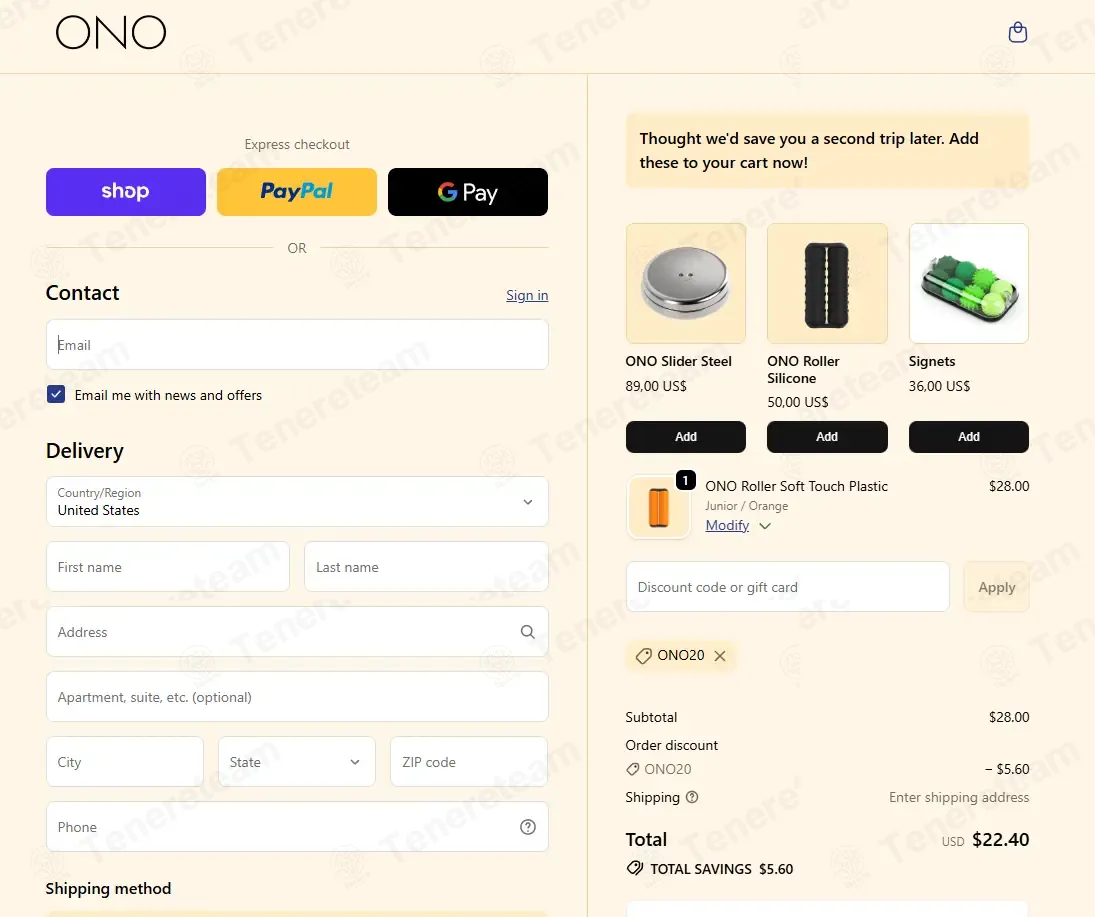Screen dimensions: 1095x917
Task: Click the ONO logo
Action: click(x=111, y=32)
